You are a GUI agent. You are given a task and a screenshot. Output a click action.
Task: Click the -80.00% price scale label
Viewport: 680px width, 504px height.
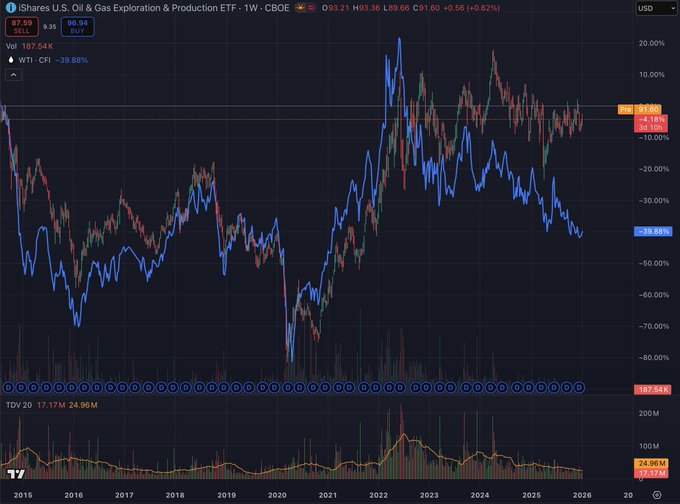click(653, 357)
